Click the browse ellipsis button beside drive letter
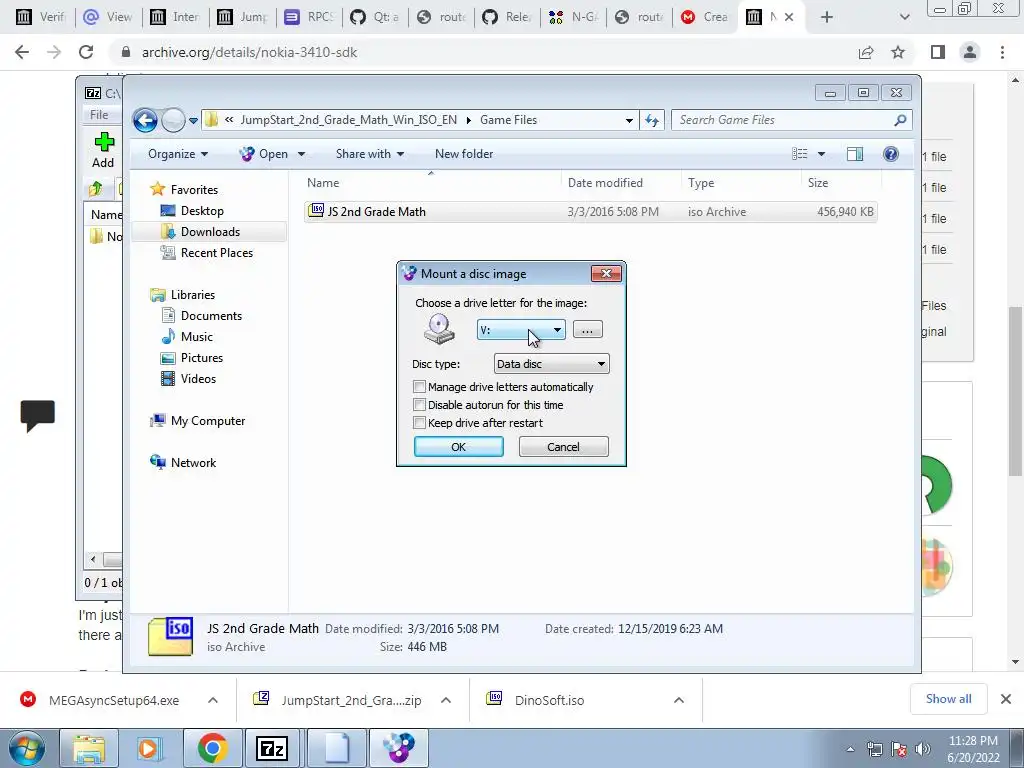 [x=587, y=330]
